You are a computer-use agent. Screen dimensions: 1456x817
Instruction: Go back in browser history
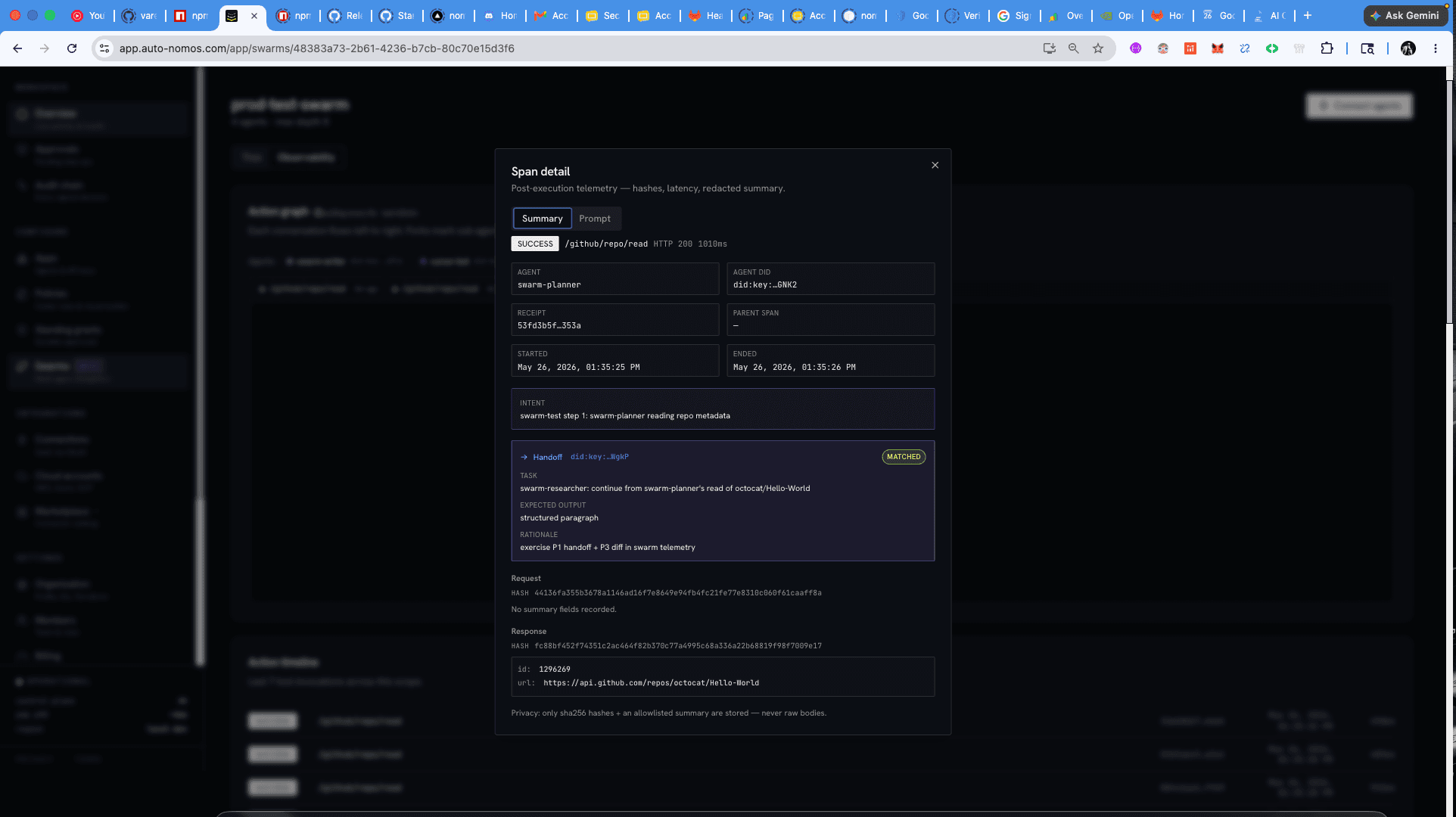pyautogui.click(x=17, y=48)
